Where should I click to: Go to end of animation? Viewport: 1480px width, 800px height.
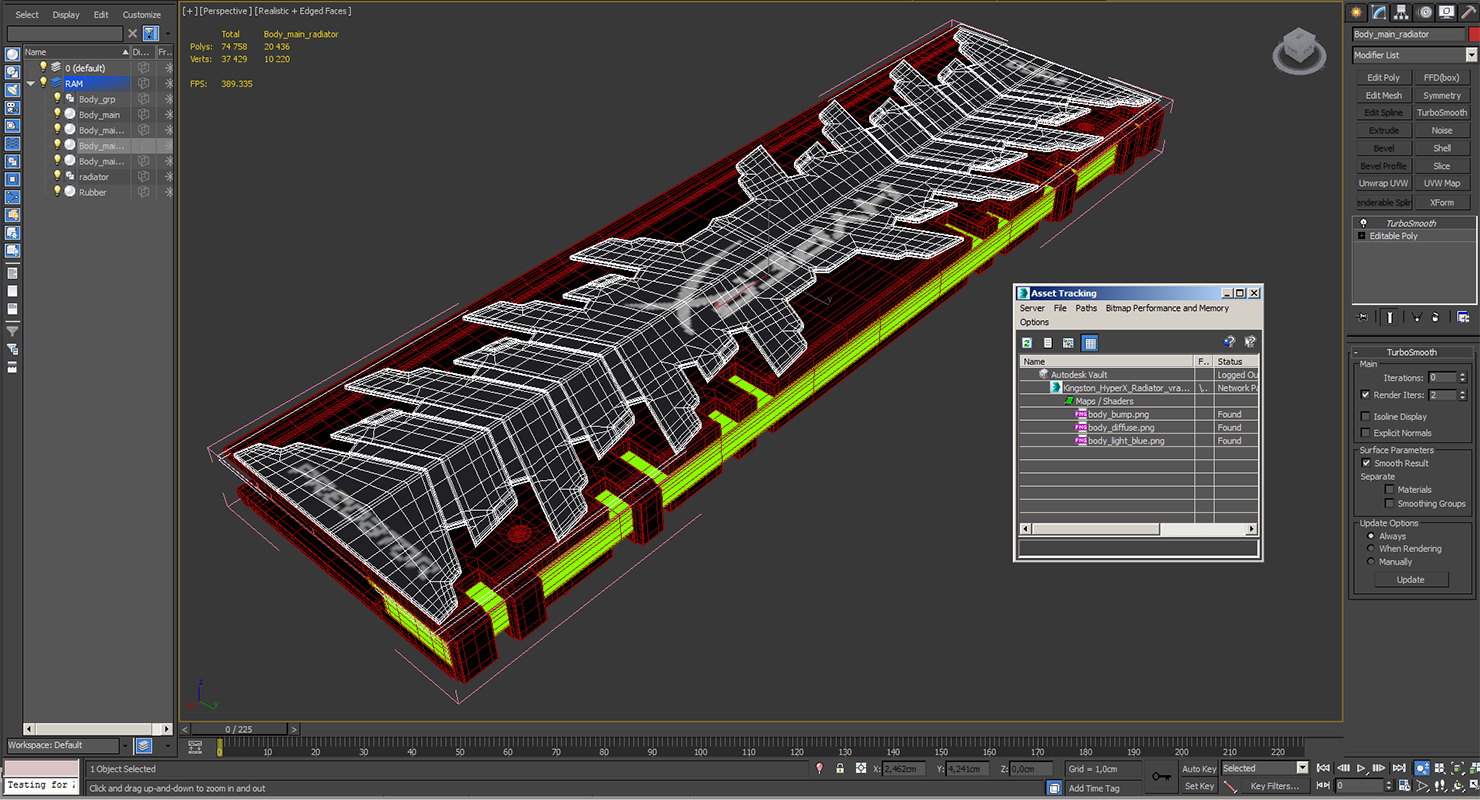point(1399,768)
